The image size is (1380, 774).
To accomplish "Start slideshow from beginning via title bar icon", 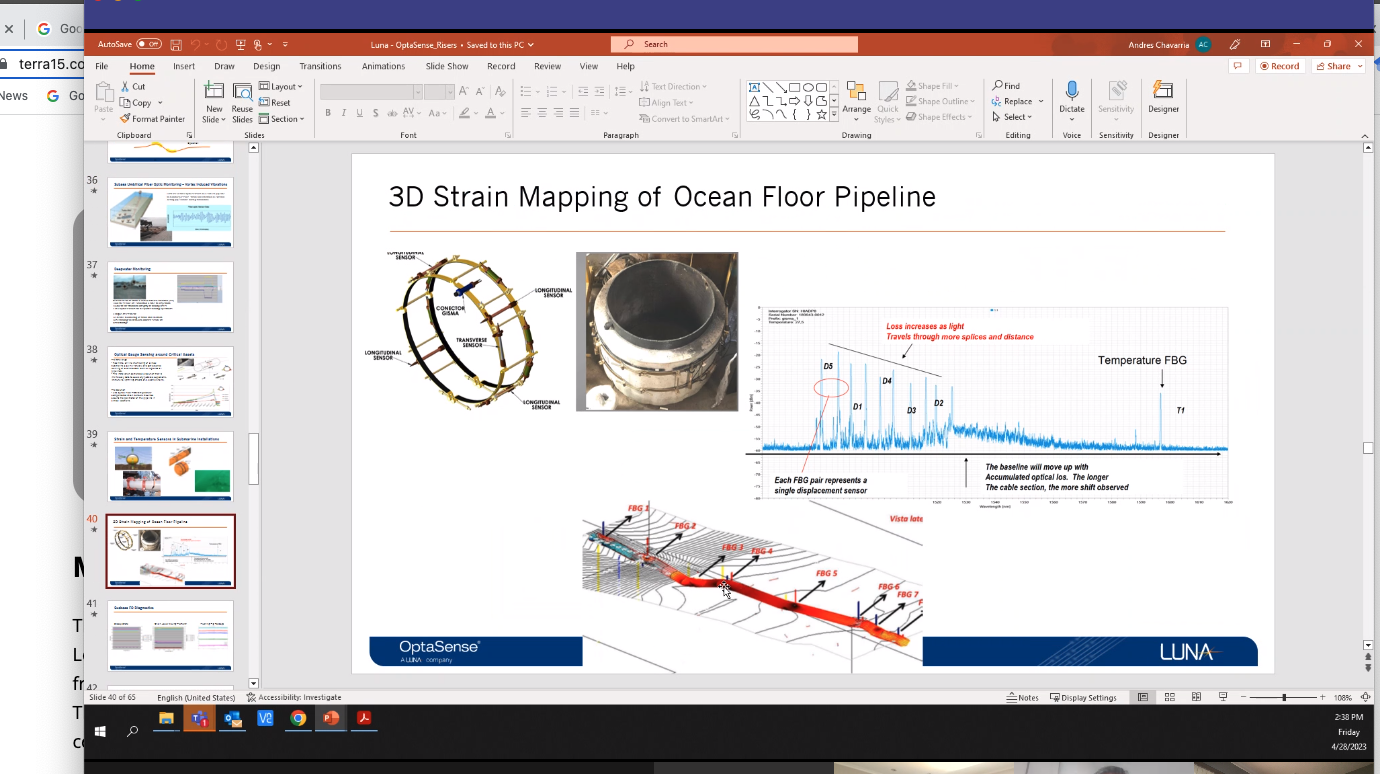I will click(241, 45).
